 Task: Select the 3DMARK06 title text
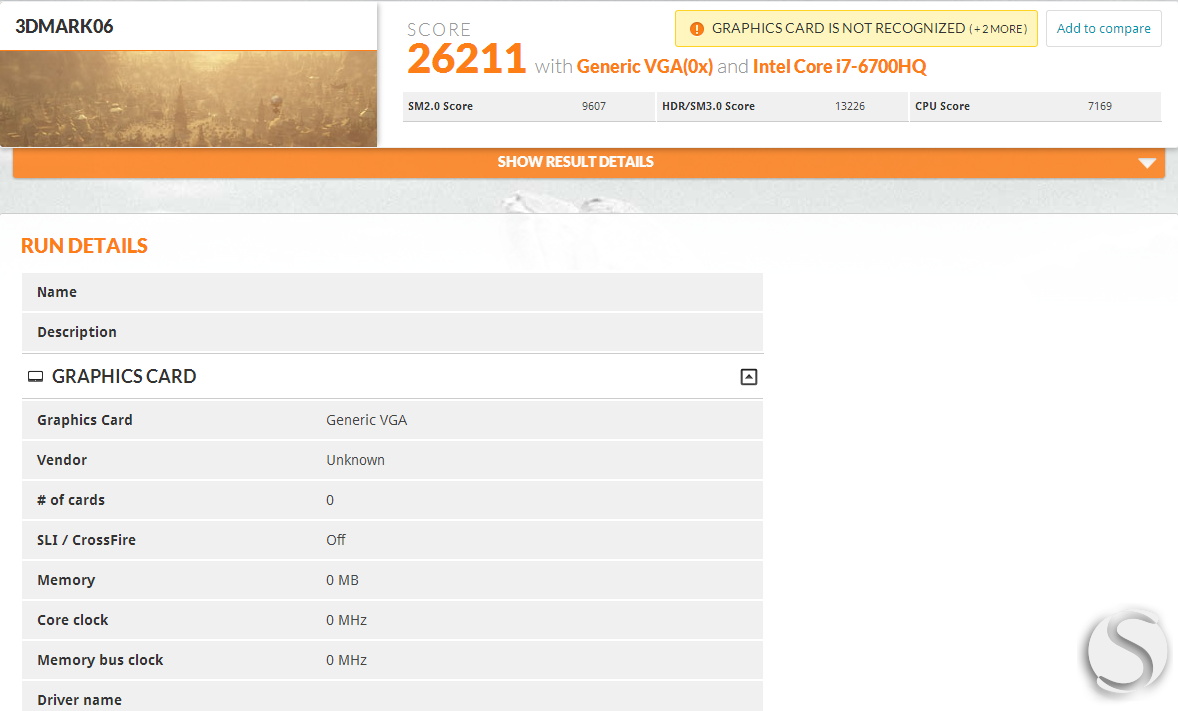[x=65, y=26]
